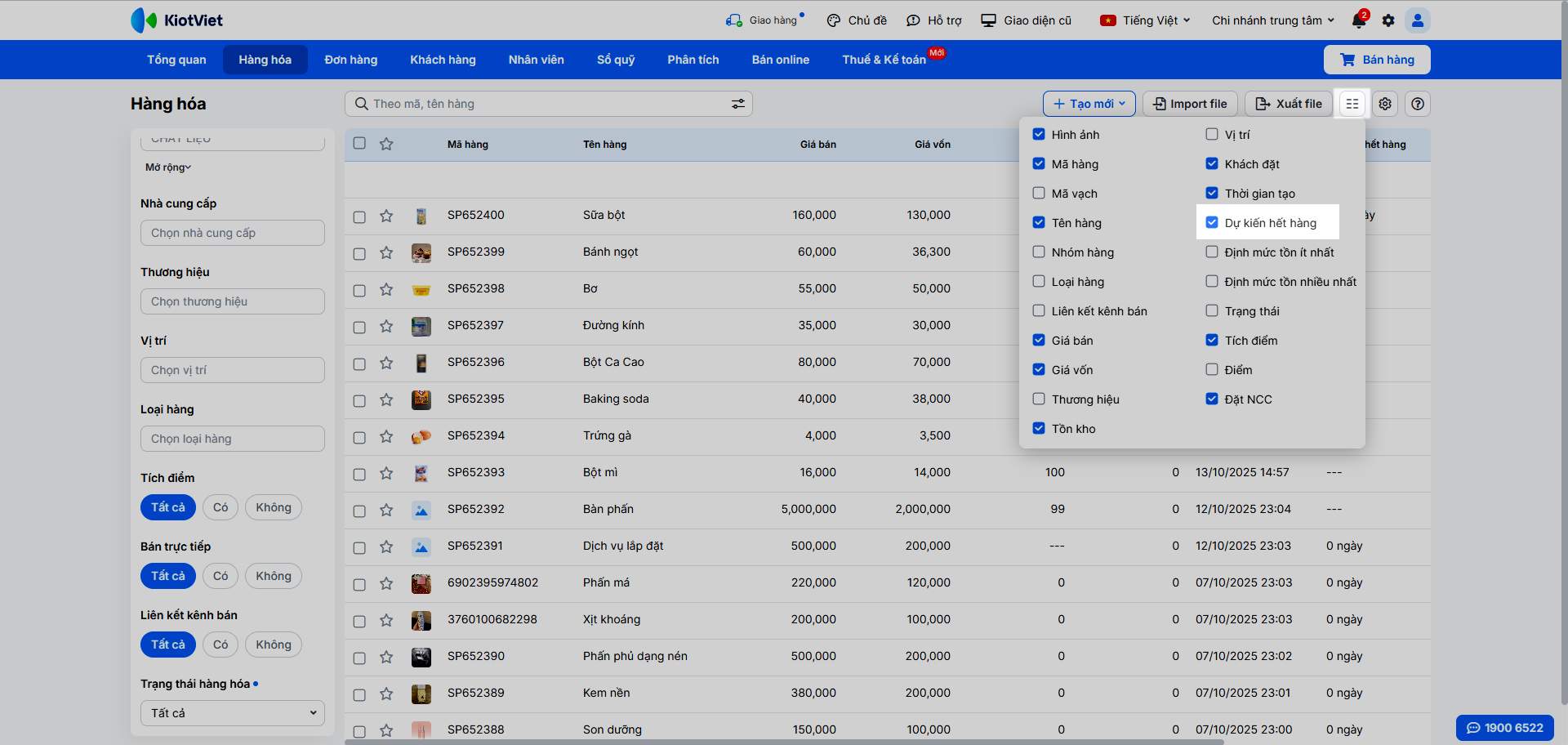
Task: Open help question mark icon
Action: (1418, 104)
